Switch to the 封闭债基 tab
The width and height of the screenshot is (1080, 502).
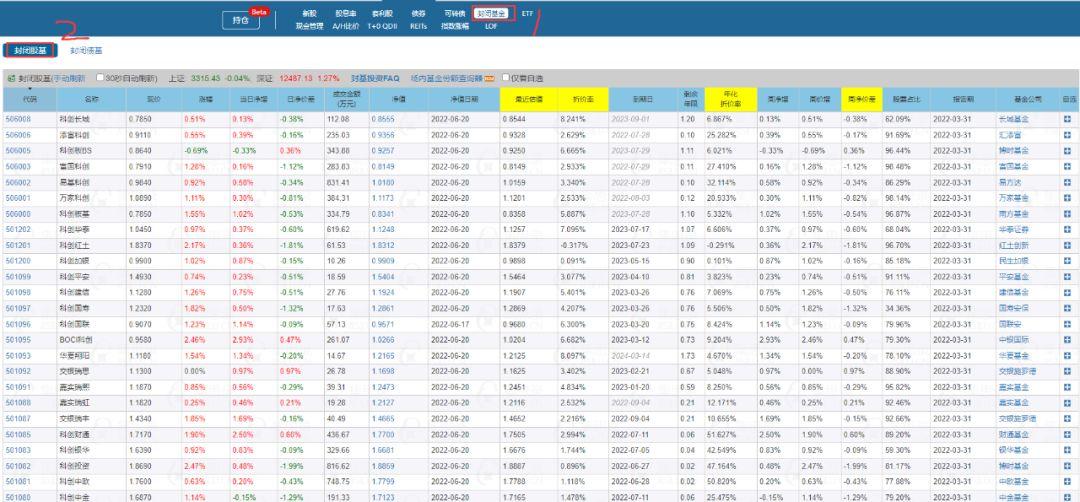[x=86, y=49]
